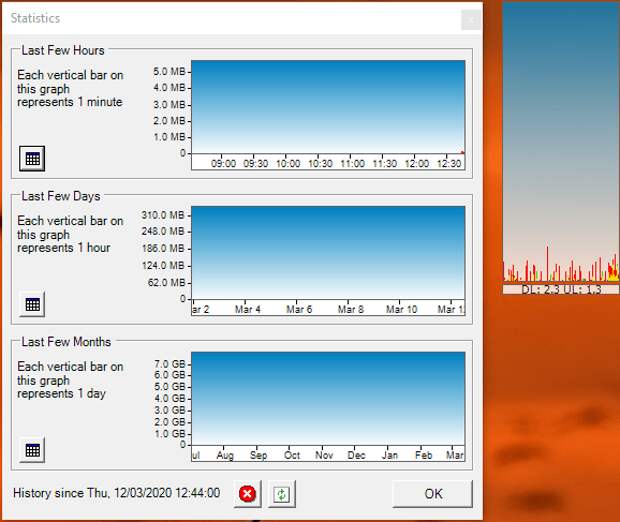
Task: Open table view for Last Few Hours
Action: [x=32, y=158]
